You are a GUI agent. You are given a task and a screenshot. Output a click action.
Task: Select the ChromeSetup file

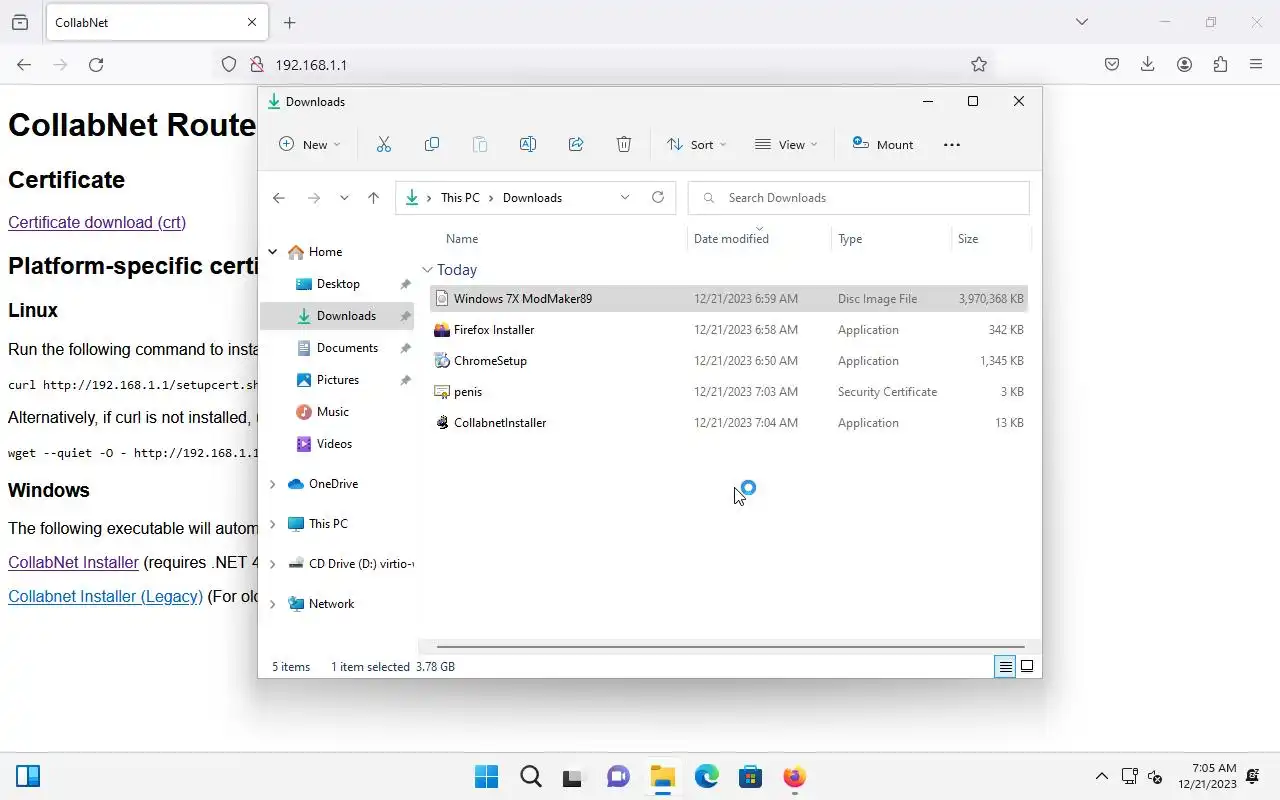(729, 361)
